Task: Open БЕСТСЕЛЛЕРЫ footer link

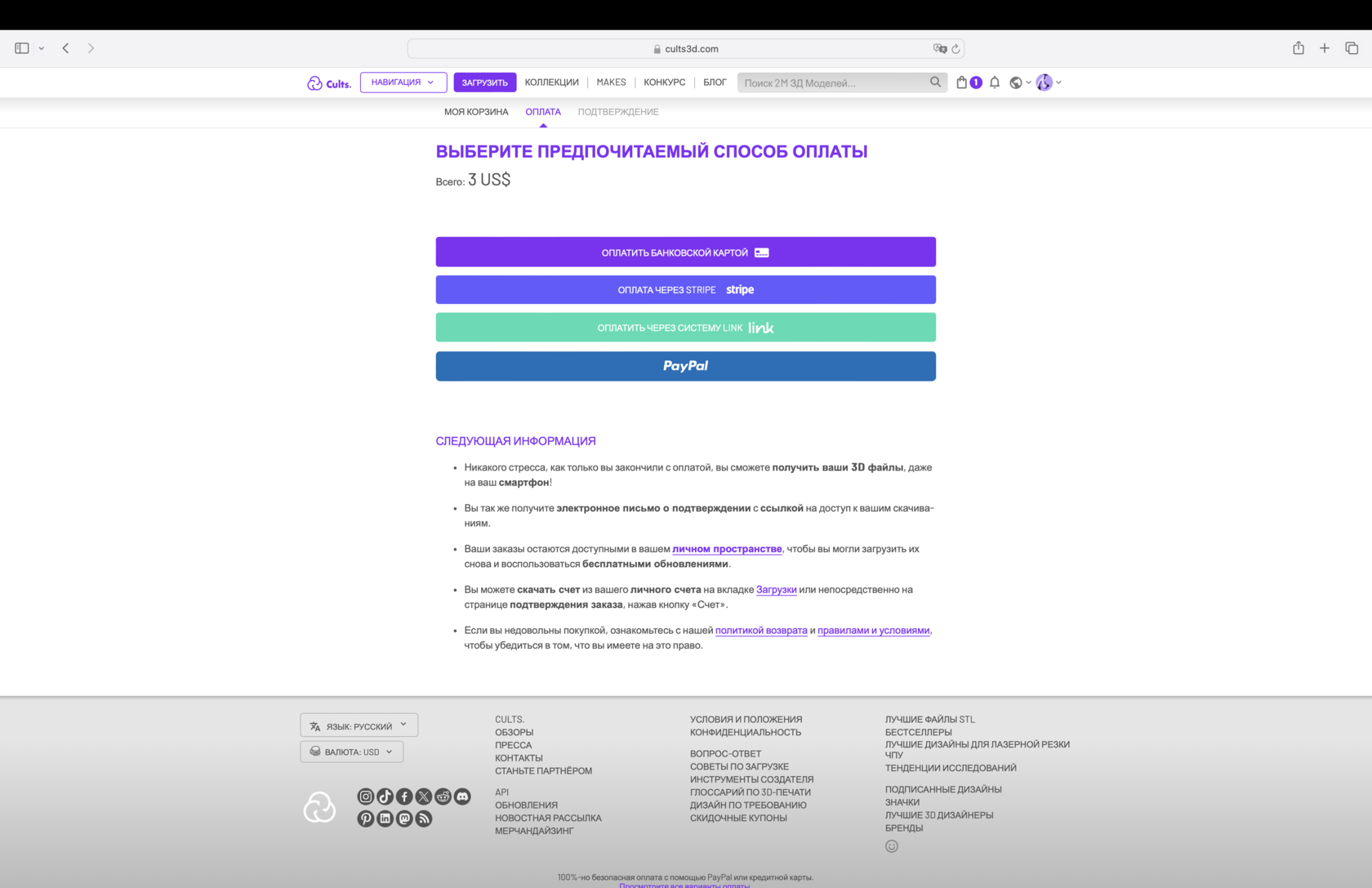Action: [x=919, y=733]
